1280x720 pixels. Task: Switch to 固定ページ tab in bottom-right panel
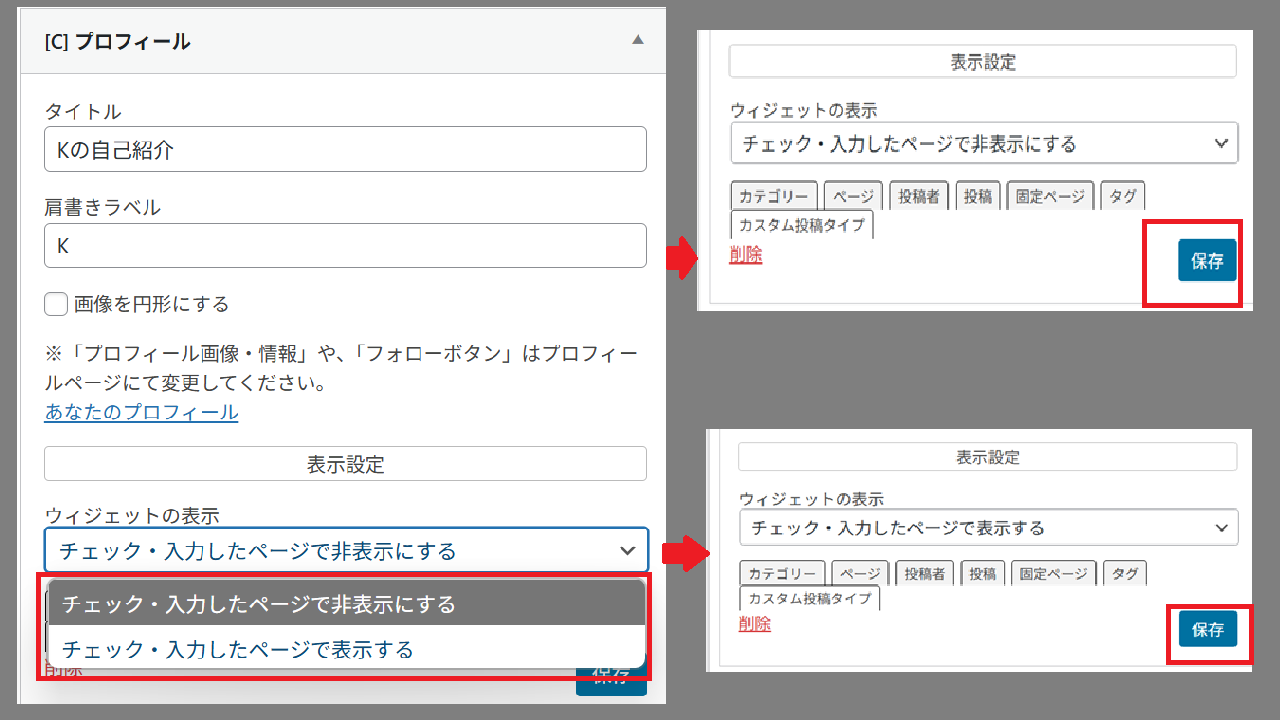click(x=1053, y=574)
